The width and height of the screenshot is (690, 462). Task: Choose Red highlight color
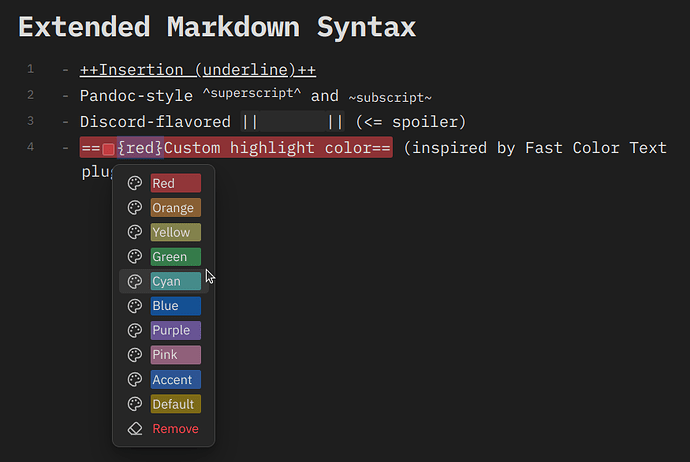[x=176, y=183]
